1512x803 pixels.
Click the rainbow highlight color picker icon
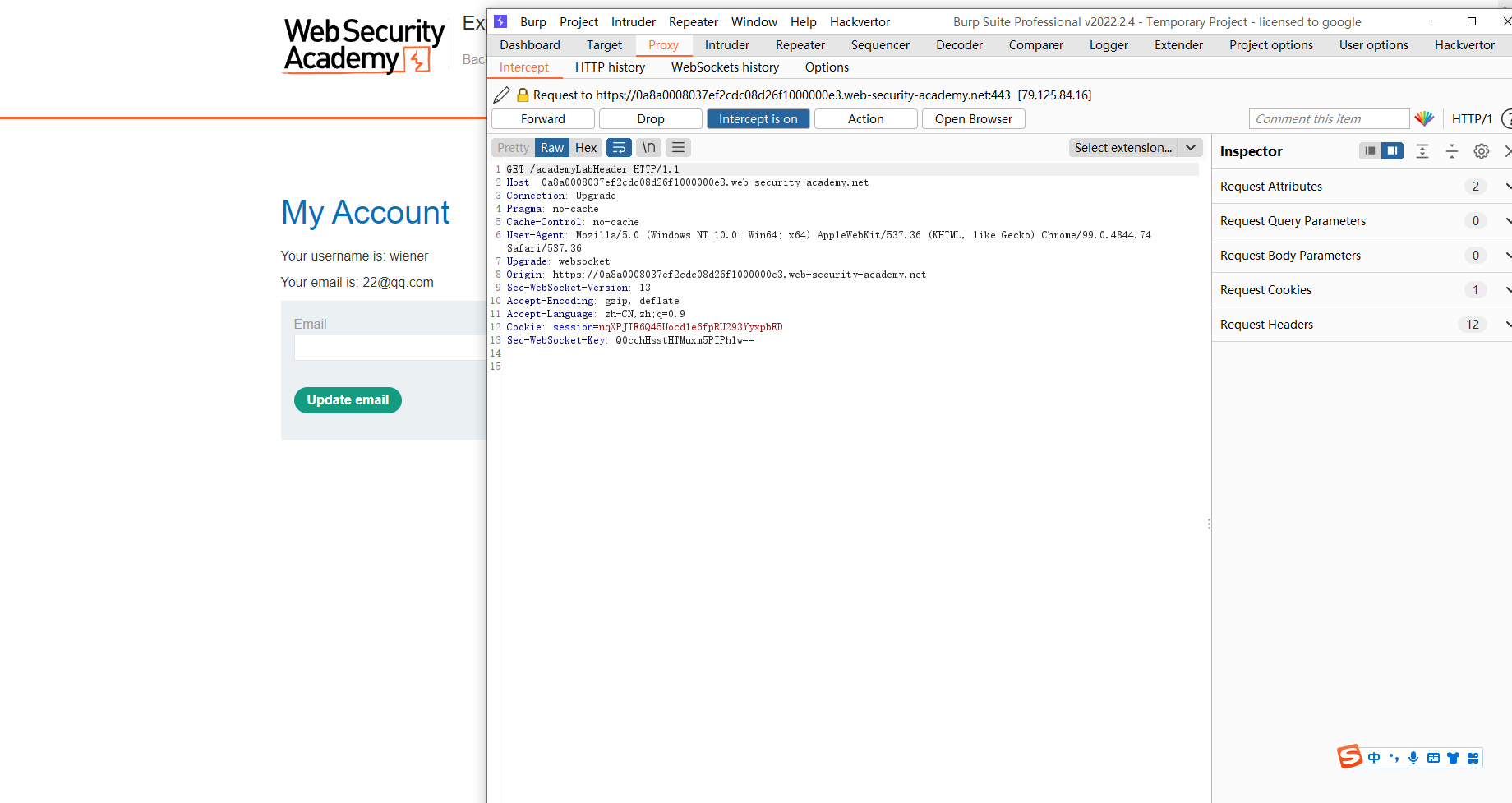click(x=1424, y=119)
